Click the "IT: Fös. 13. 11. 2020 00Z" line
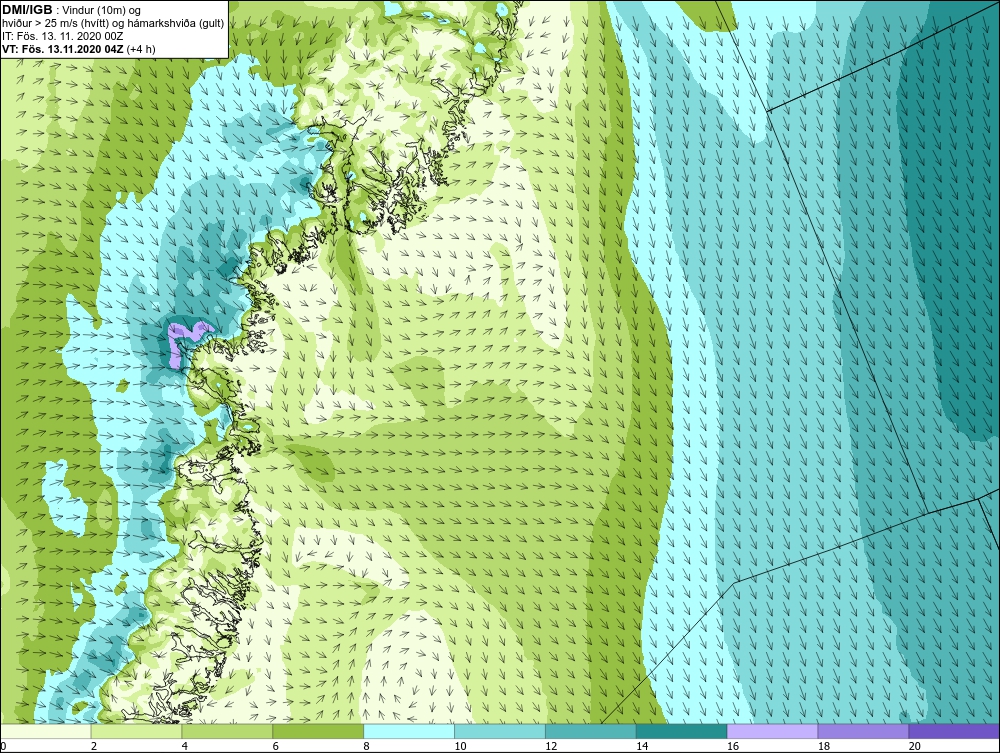 [62, 36]
